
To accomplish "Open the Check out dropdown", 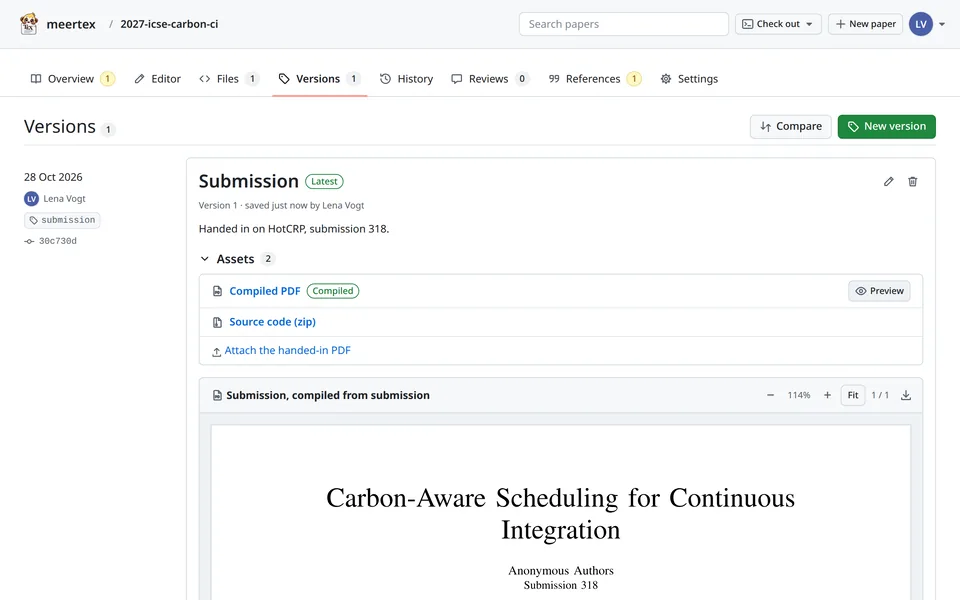I will (x=778, y=24).
